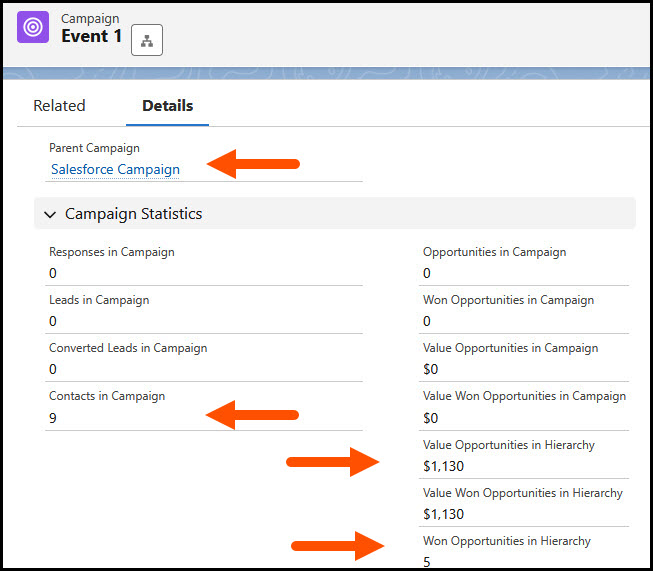Select the Converted Leads in Campaign value 0
Screen dimensions: 653x571
point(52,369)
